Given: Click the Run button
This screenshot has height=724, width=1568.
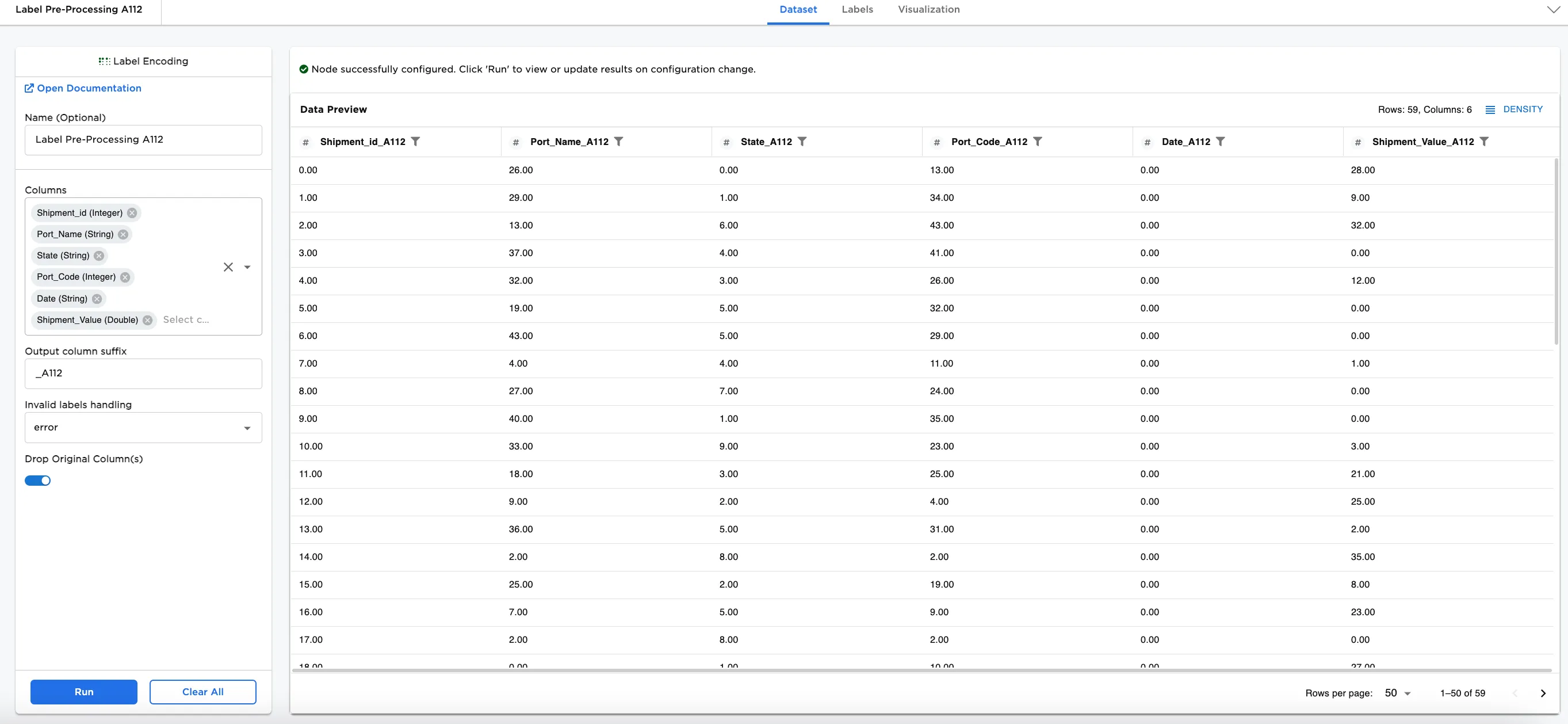Looking at the screenshot, I should (x=84, y=692).
